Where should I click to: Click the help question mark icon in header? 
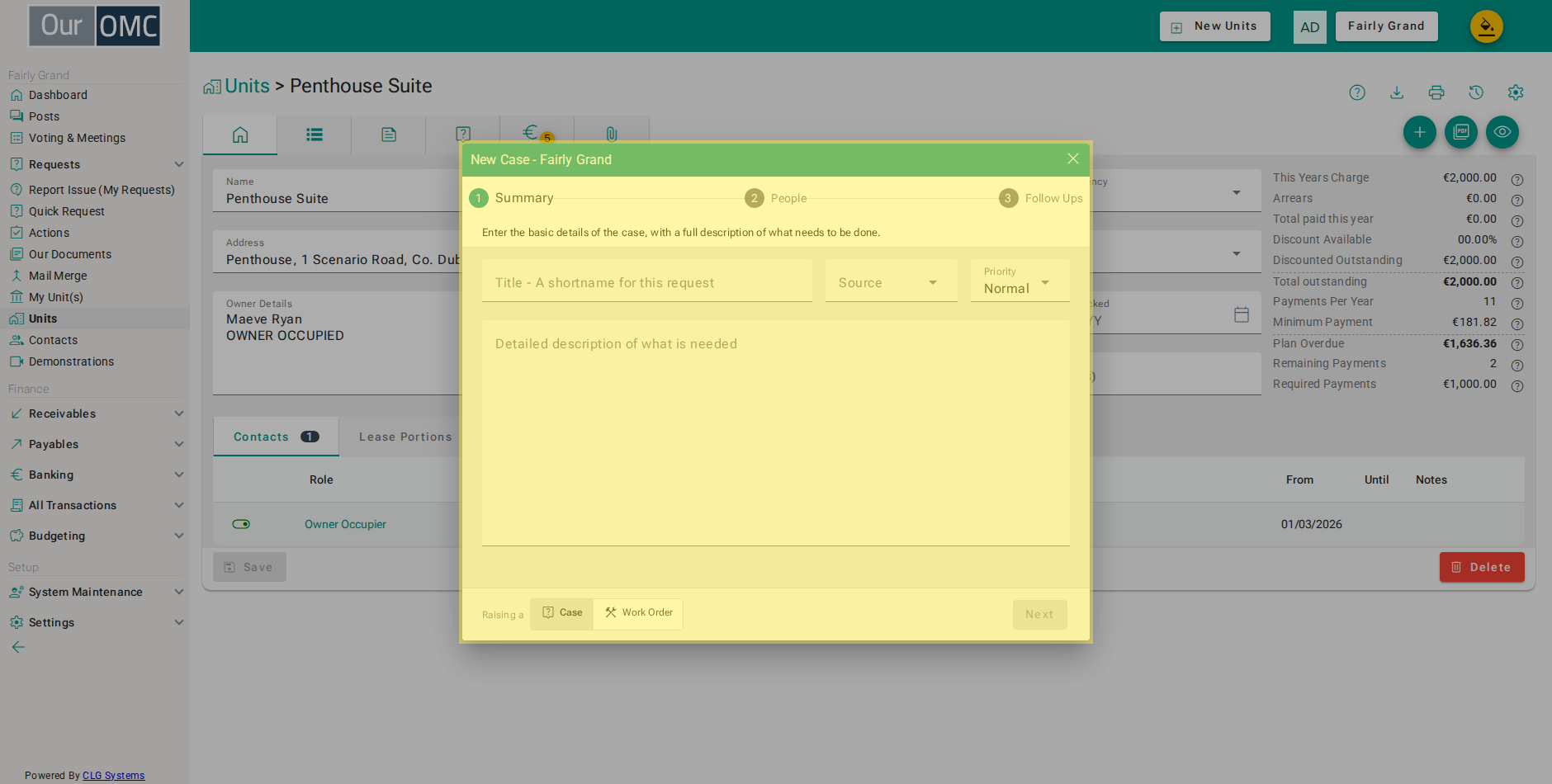(1357, 92)
